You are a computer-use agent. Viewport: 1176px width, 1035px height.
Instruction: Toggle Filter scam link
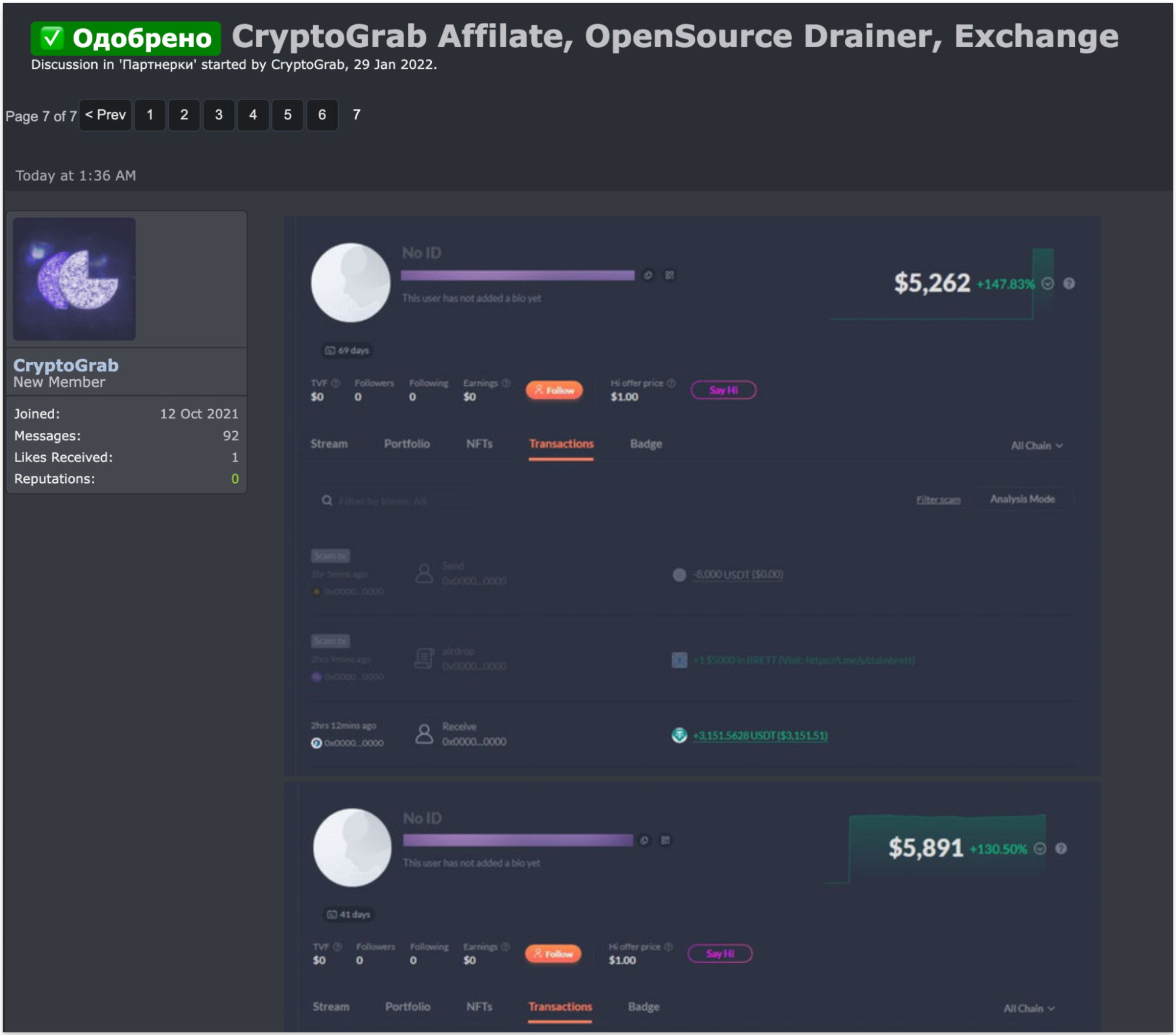click(x=938, y=500)
